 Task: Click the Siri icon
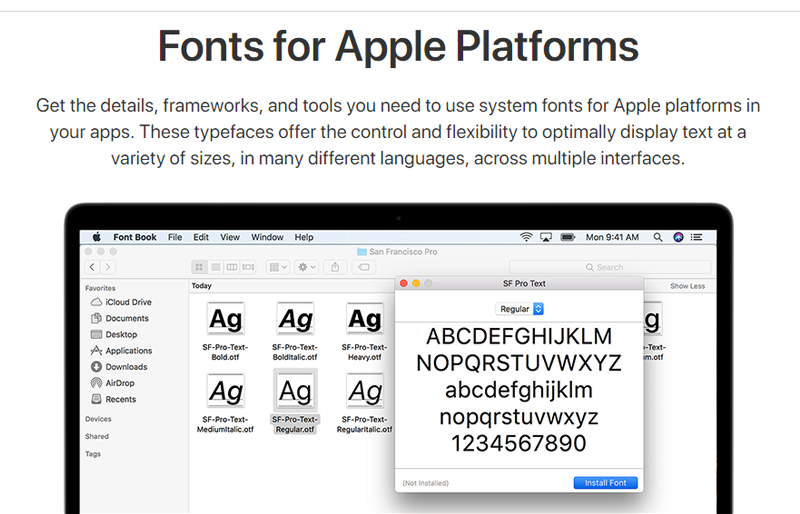678,237
